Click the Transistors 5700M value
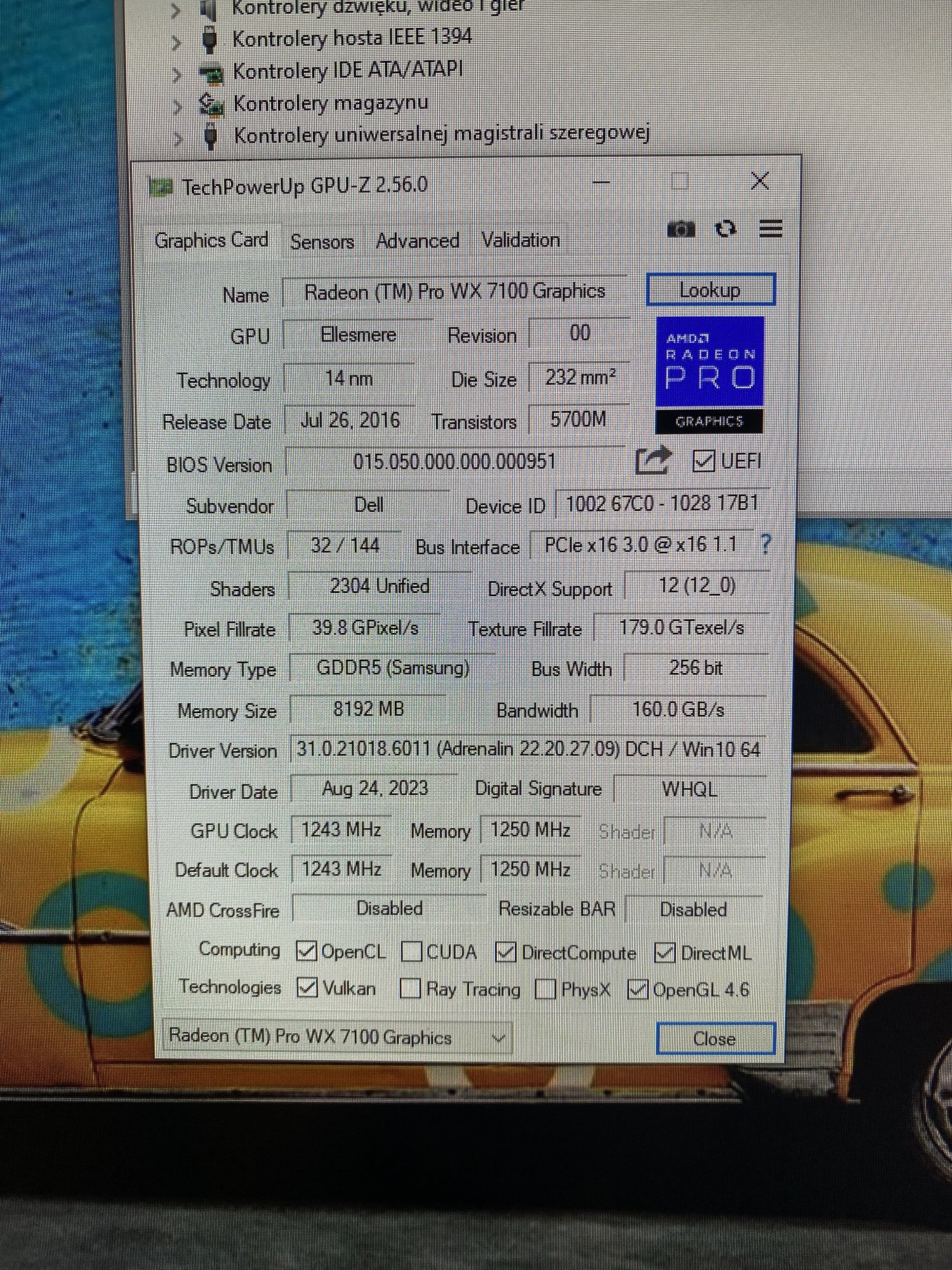This screenshot has height=1270, width=952. [578, 419]
